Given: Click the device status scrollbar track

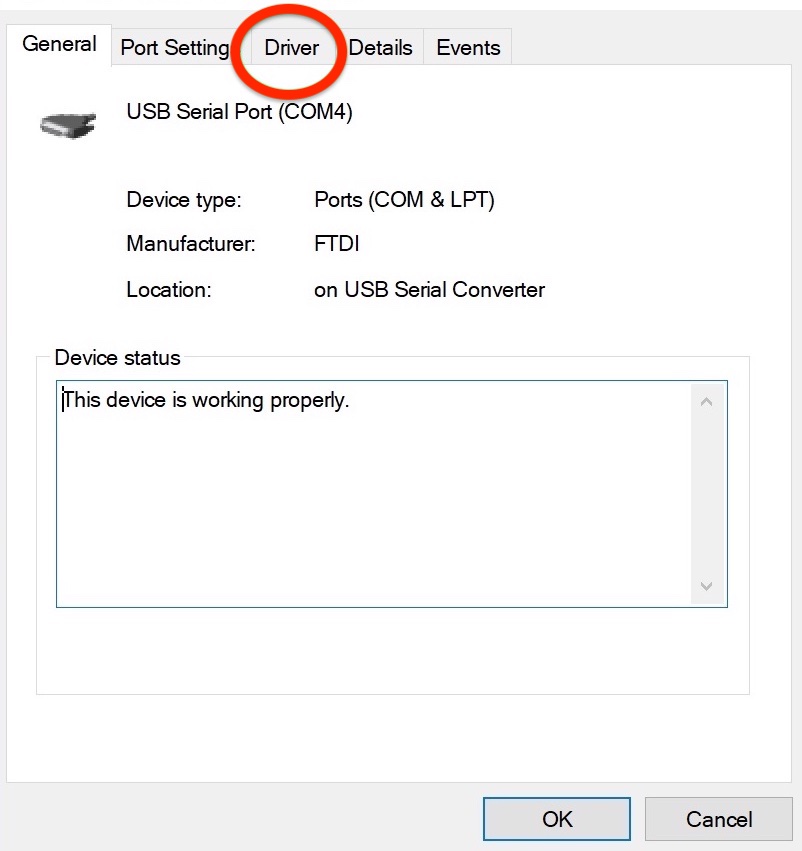Looking at the screenshot, I should click(x=706, y=494).
